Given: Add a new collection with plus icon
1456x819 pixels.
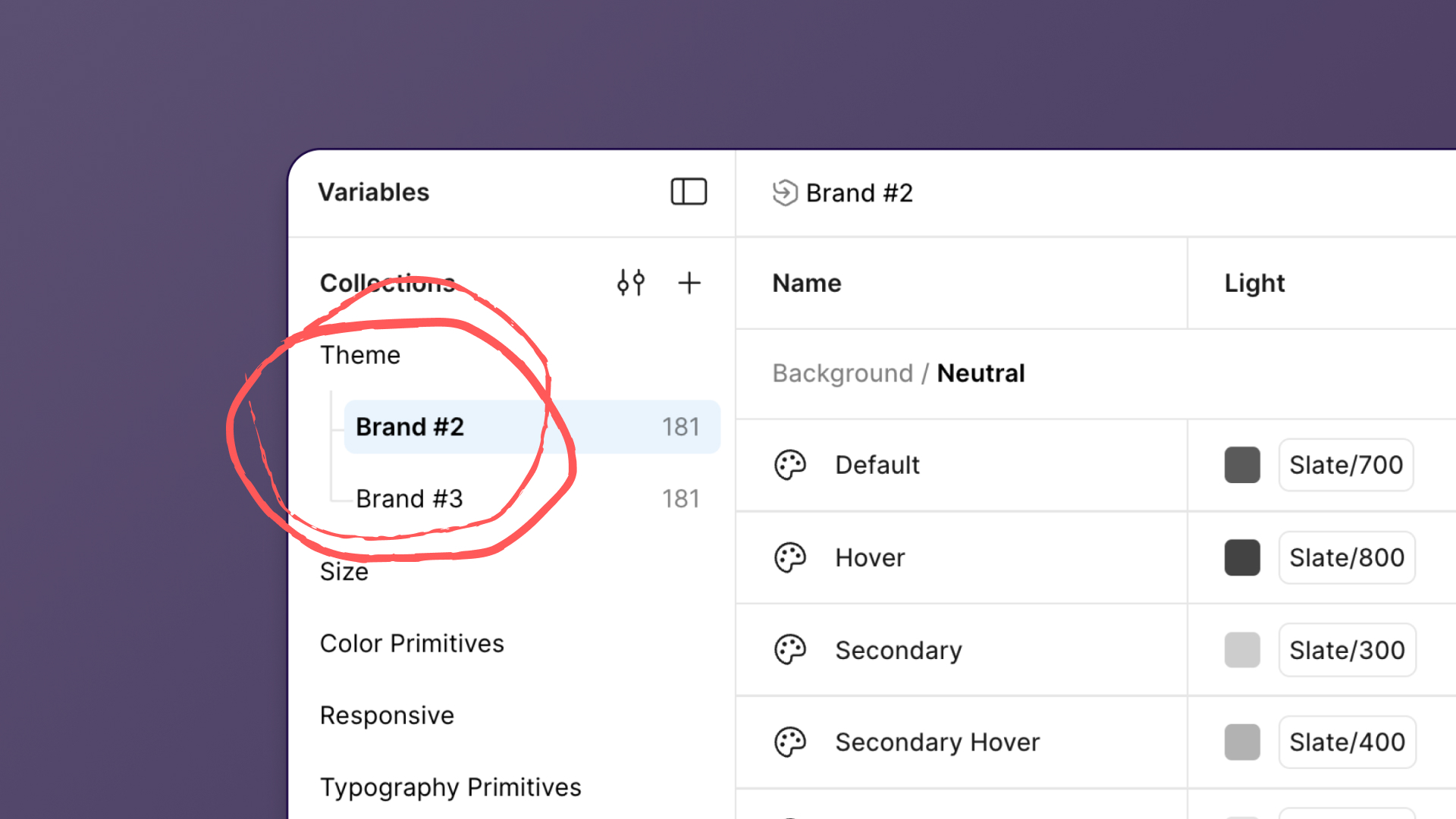Looking at the screenshot, I should tap(689, 283).
